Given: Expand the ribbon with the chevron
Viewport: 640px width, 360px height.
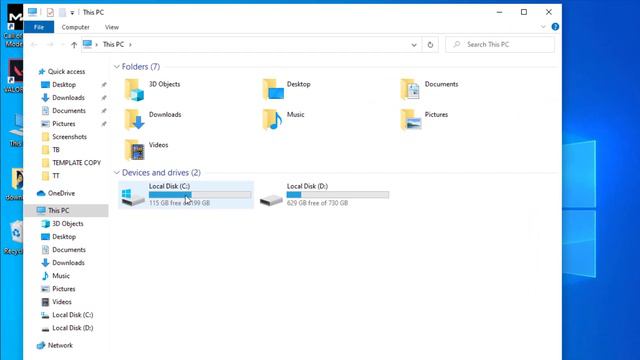Looking at the screenshot, I should pyautogui.click(x=543, y=27).
